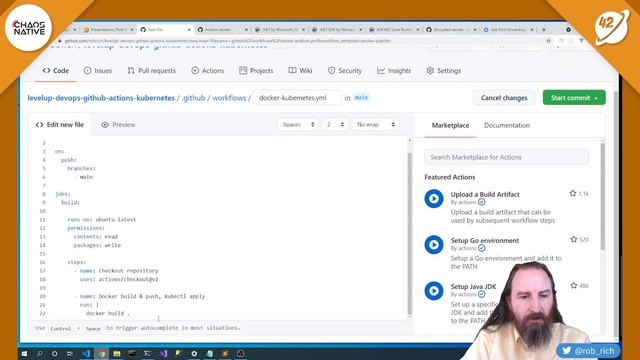The image size is (640, 360).
Task: Click the levelup-devops-github-actions-kubernetes breadcrumb link
Action: pos(101,98)
